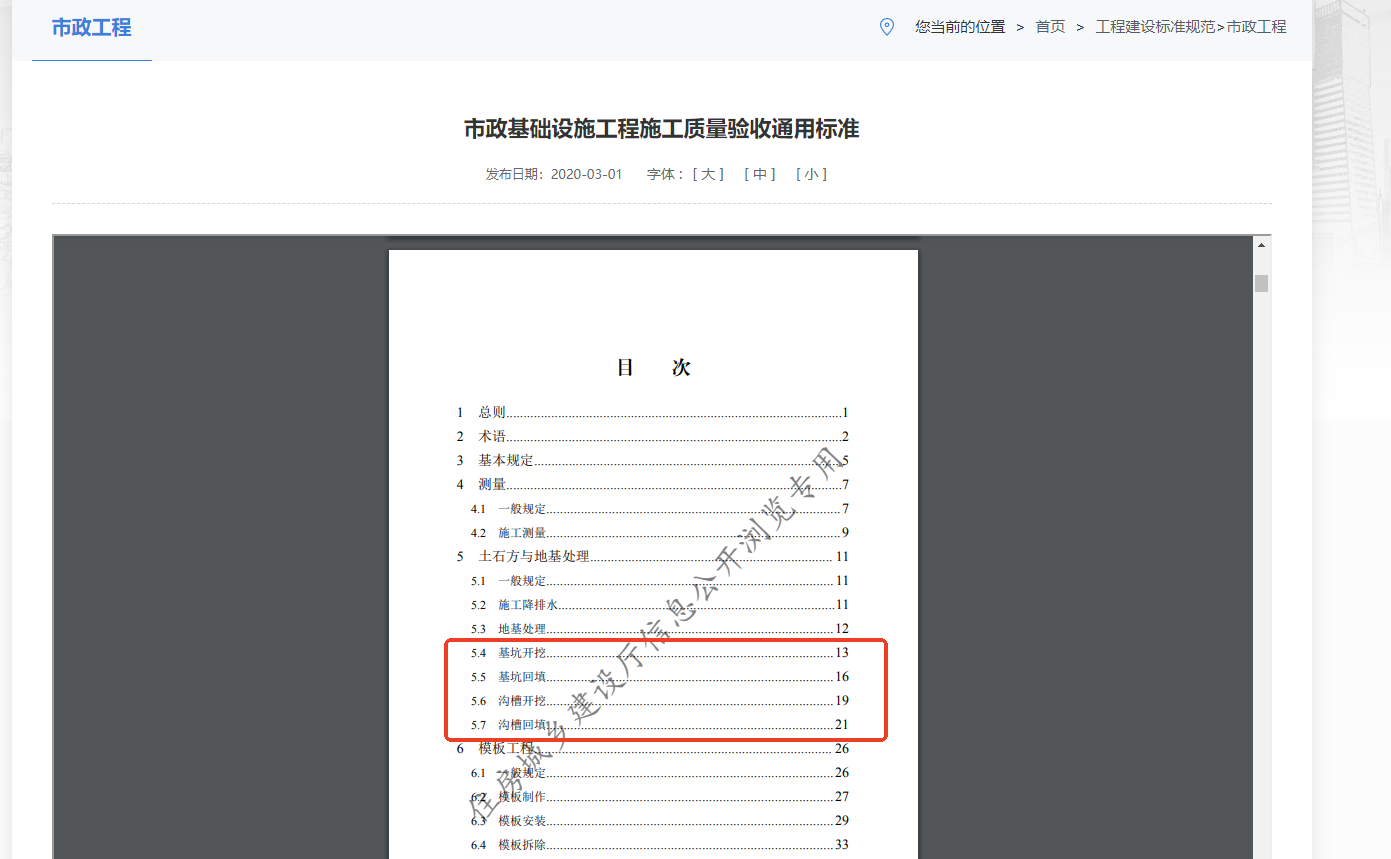Image resolution: width=1391 pixels, height=859 pixels.
Task: Click the scrollbar up arrow in PDF viewer
Action: (x=1261, y=245)
